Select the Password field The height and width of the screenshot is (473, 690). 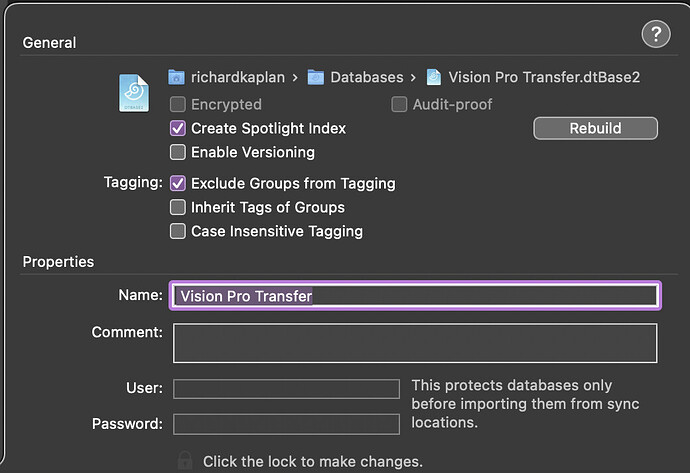coord(286,424)
